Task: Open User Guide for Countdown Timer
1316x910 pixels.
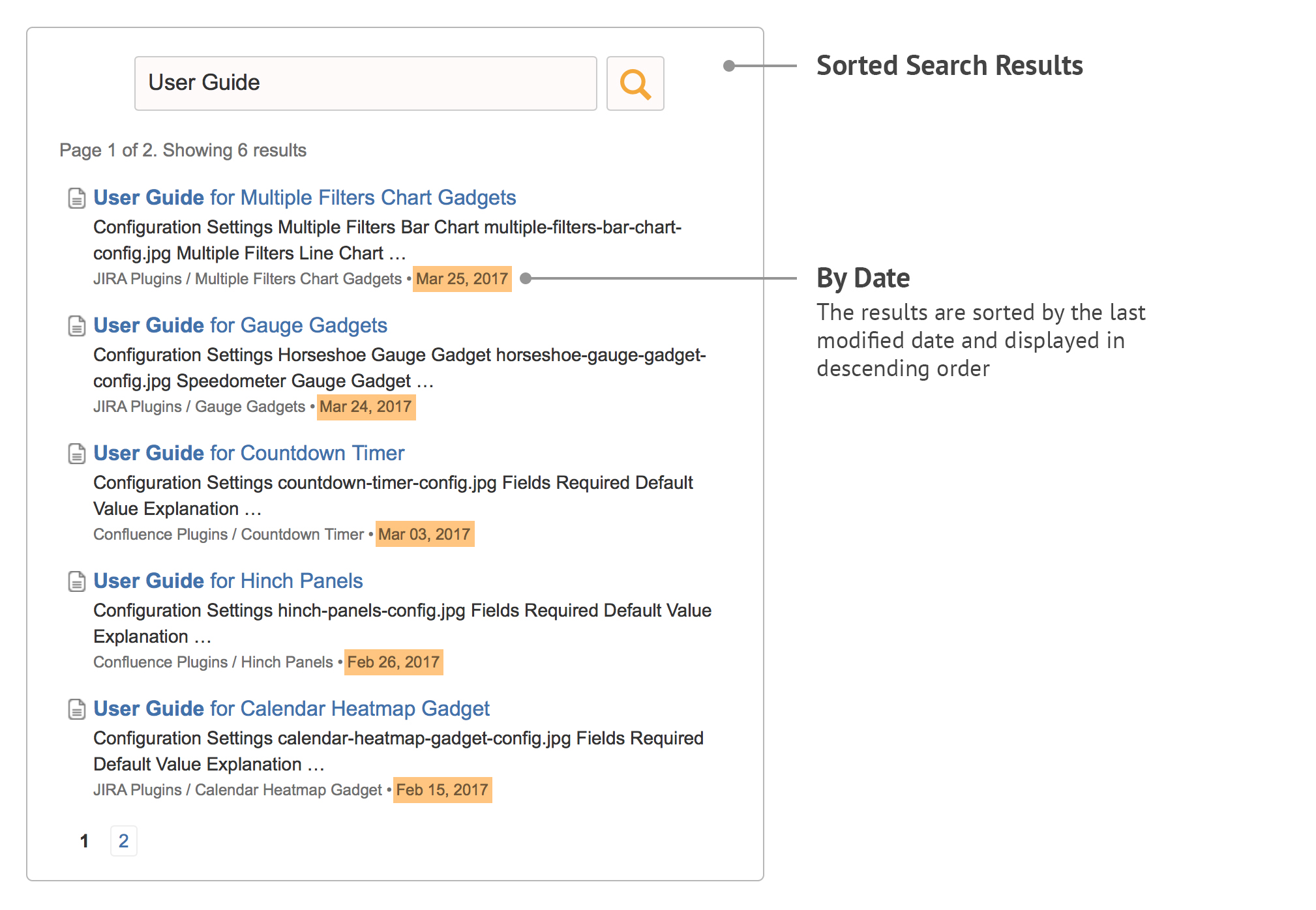Action: point(248,453)
